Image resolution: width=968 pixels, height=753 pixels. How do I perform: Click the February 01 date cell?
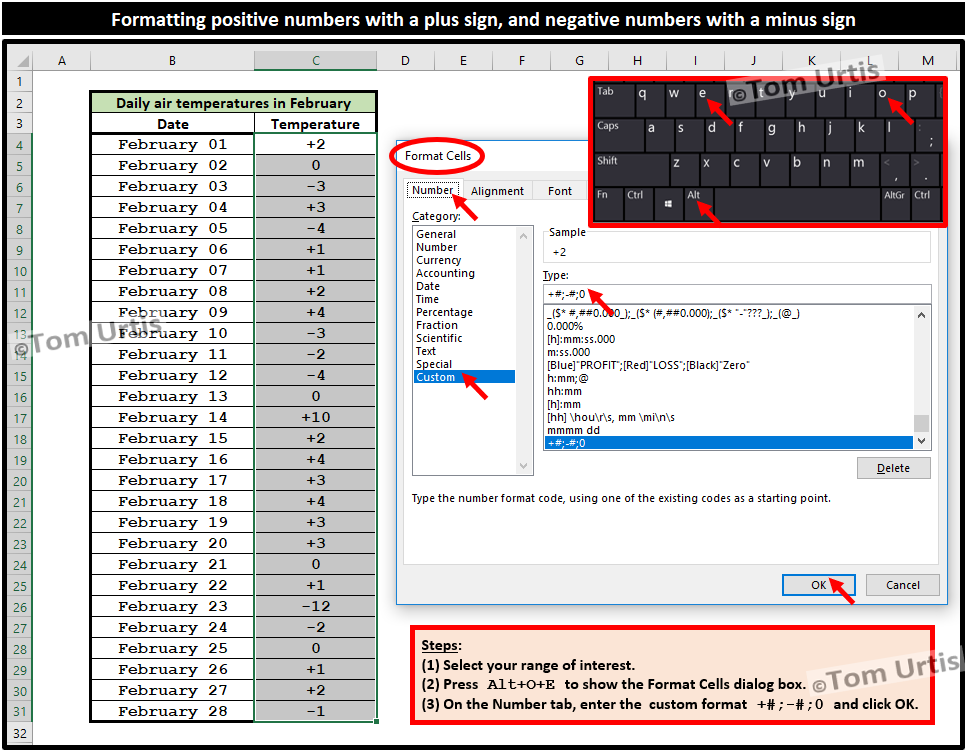(173, 144)
